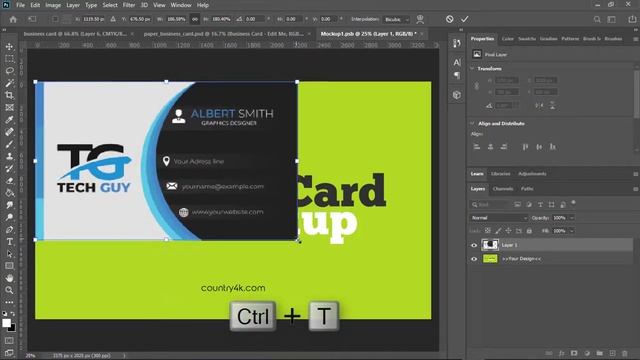Viewport: 640px width, 360px height.
Task: Align left edges button
Action: click(476, 147)
